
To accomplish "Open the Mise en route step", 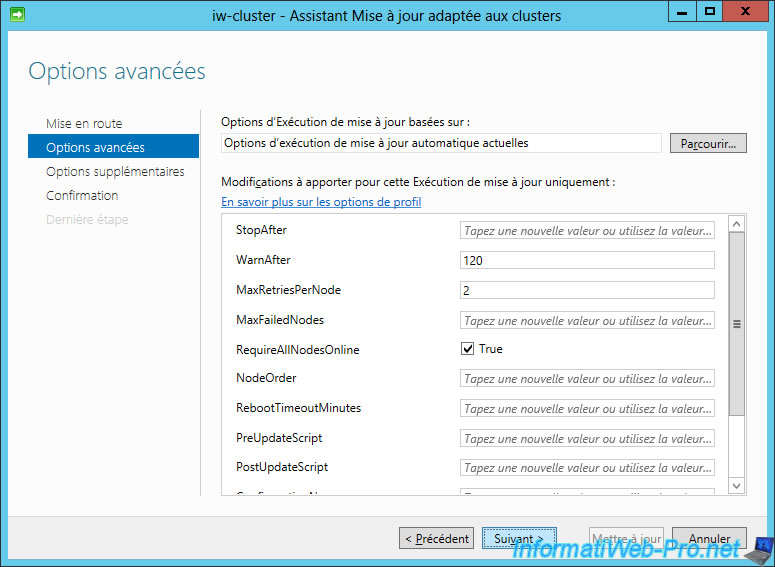I will 84,123.
